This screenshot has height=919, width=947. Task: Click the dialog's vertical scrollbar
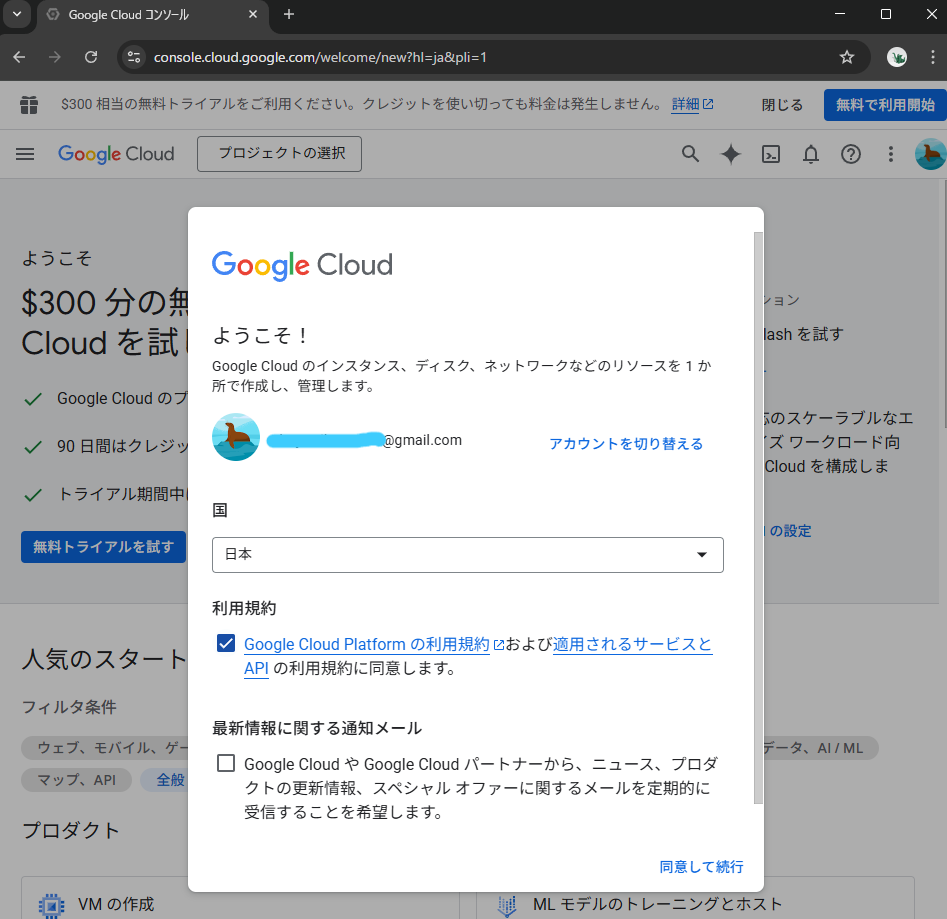tap(758, 520)
